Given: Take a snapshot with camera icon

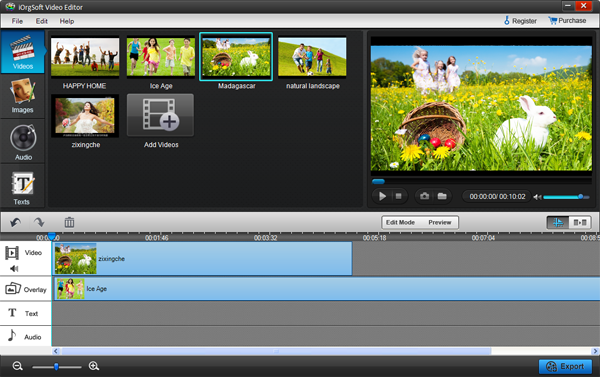Looking at the screenshot, I should point(424,196).
